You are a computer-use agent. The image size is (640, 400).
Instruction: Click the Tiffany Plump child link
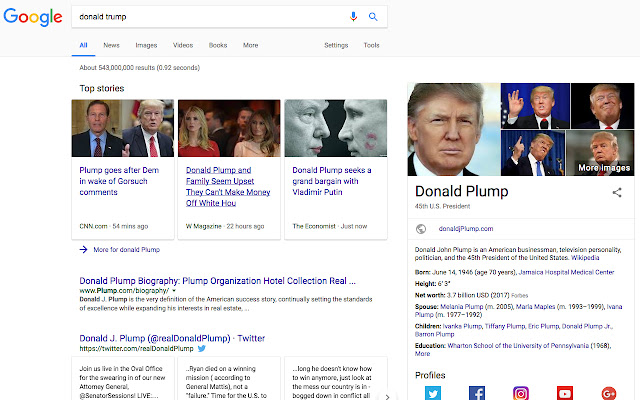[504, 326]
